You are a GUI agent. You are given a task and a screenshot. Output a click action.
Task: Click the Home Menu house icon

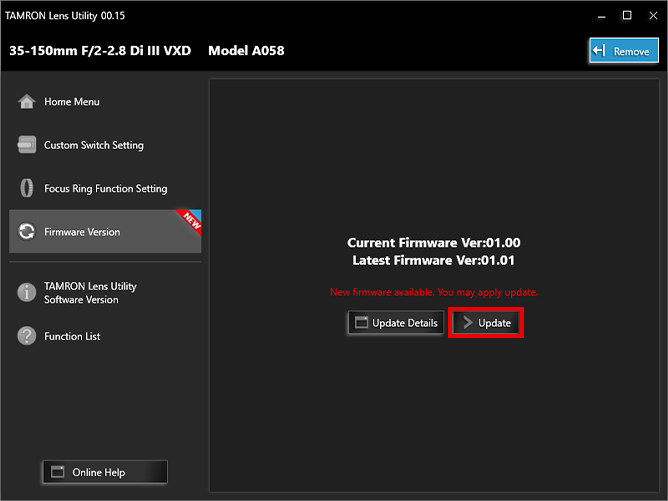pyautogui.click(x=26, y=101)
